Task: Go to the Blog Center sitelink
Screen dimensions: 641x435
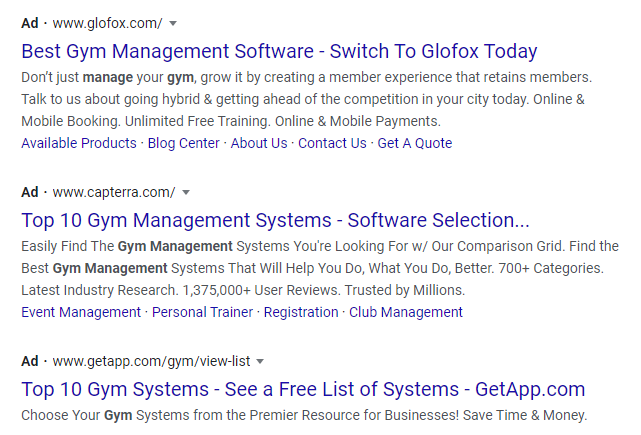Action: point(184,143)
